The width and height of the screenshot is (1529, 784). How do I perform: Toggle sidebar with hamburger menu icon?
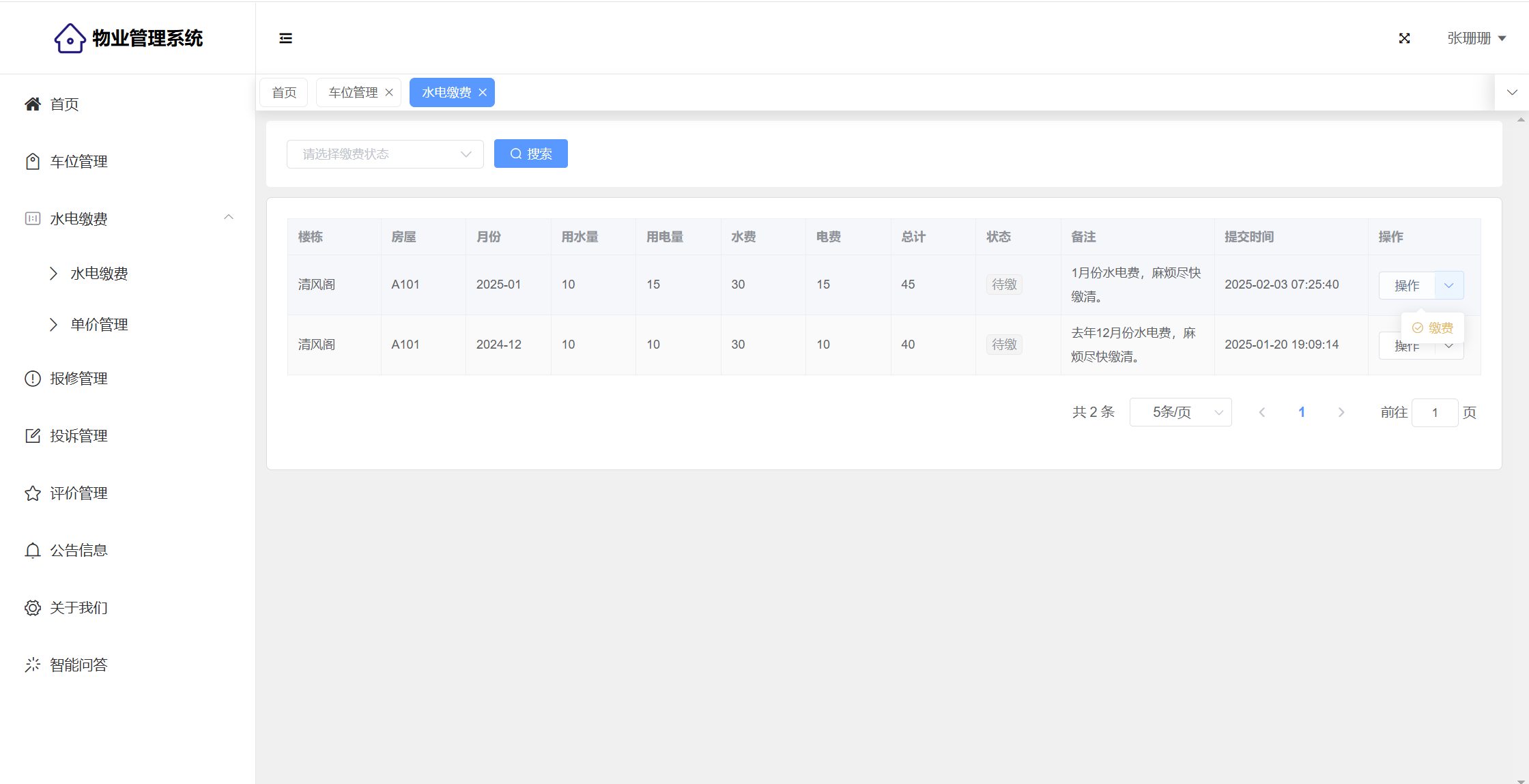click(x=285, y=38)
